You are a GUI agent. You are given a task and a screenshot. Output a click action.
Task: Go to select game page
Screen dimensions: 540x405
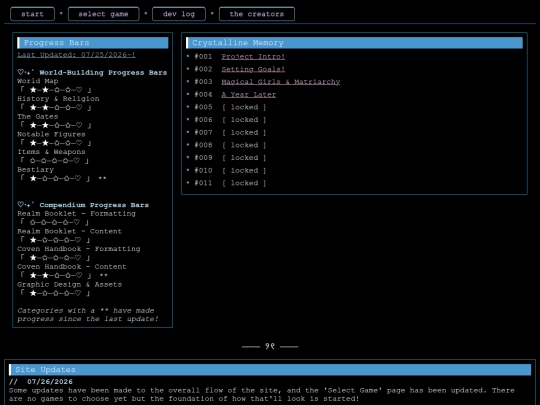103,14
